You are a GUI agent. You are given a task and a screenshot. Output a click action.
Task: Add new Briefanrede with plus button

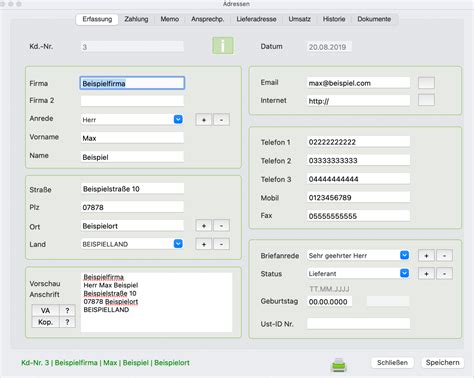point(426,256)
